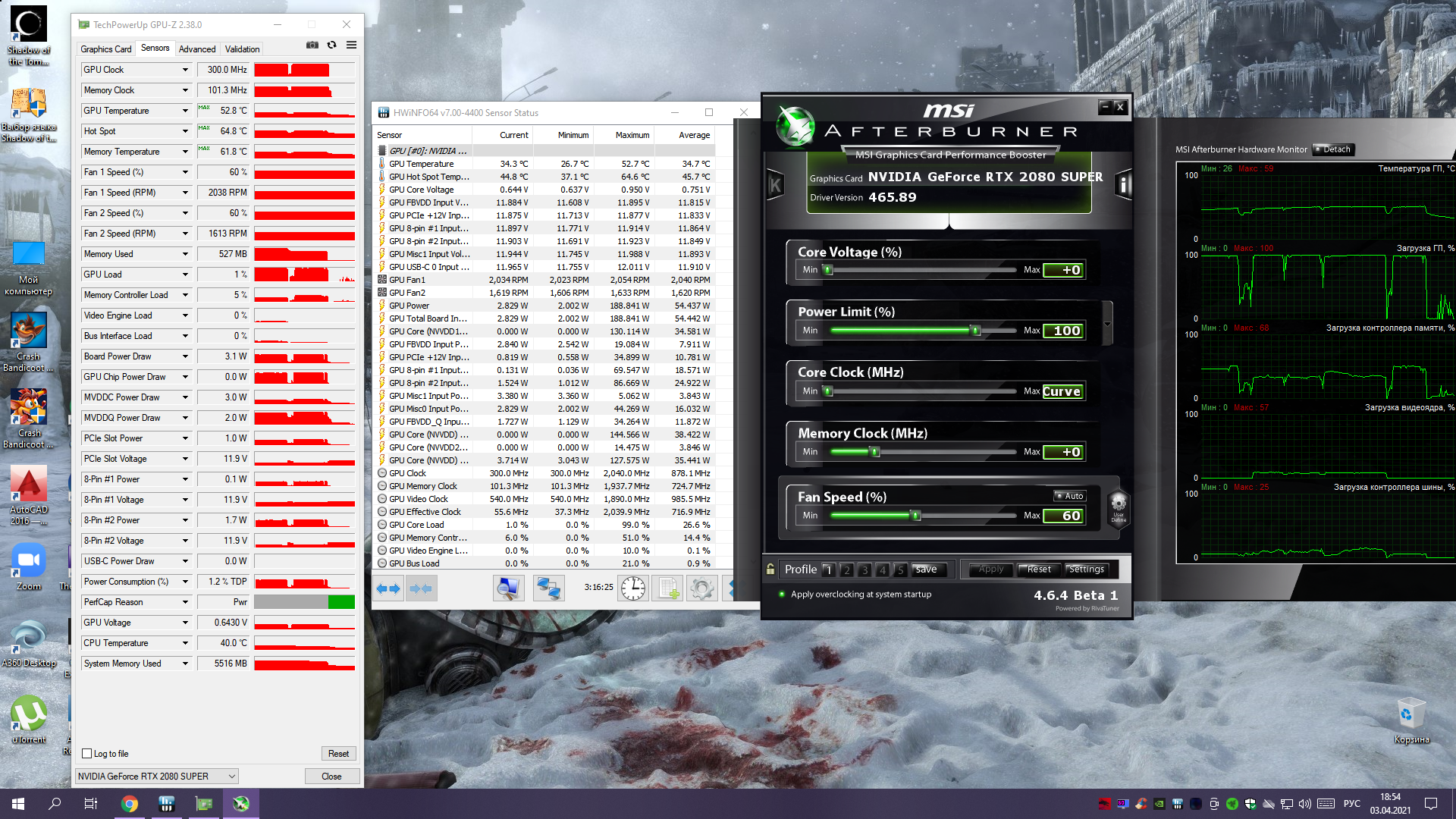Open the Advanced tab in GPU-Z
Viewport: 1456px width, 819px height.
(x=197, y=49)
